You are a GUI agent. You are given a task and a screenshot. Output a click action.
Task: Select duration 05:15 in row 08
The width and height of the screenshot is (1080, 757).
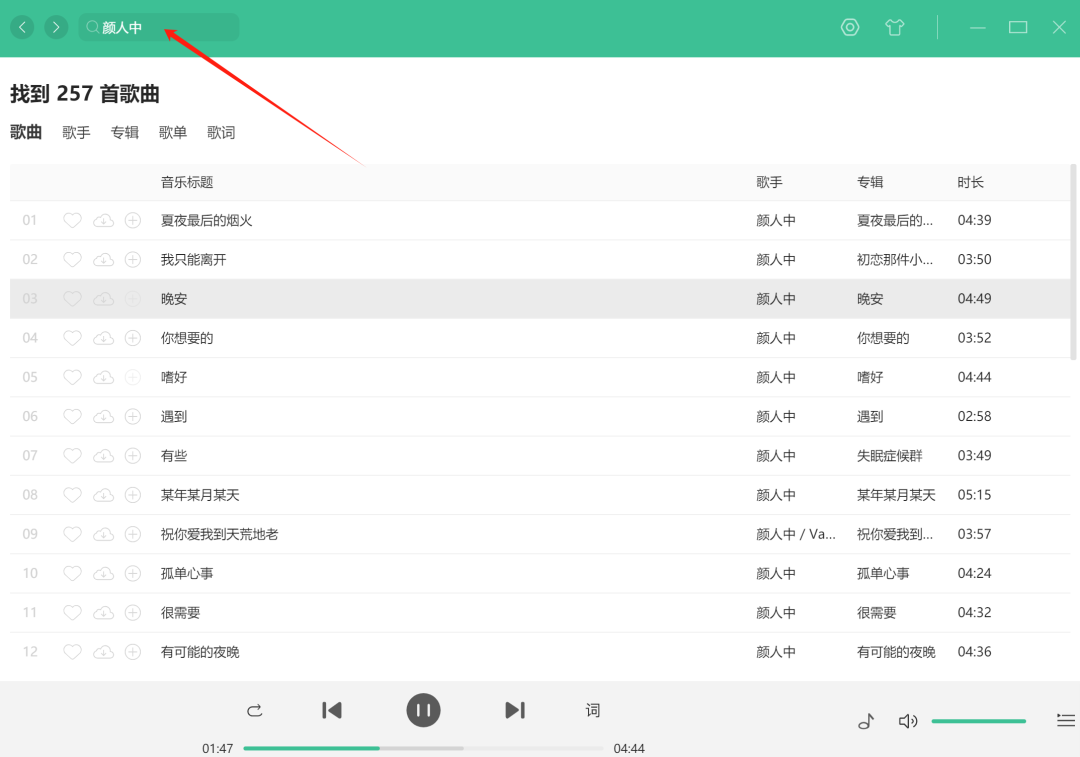974,495
